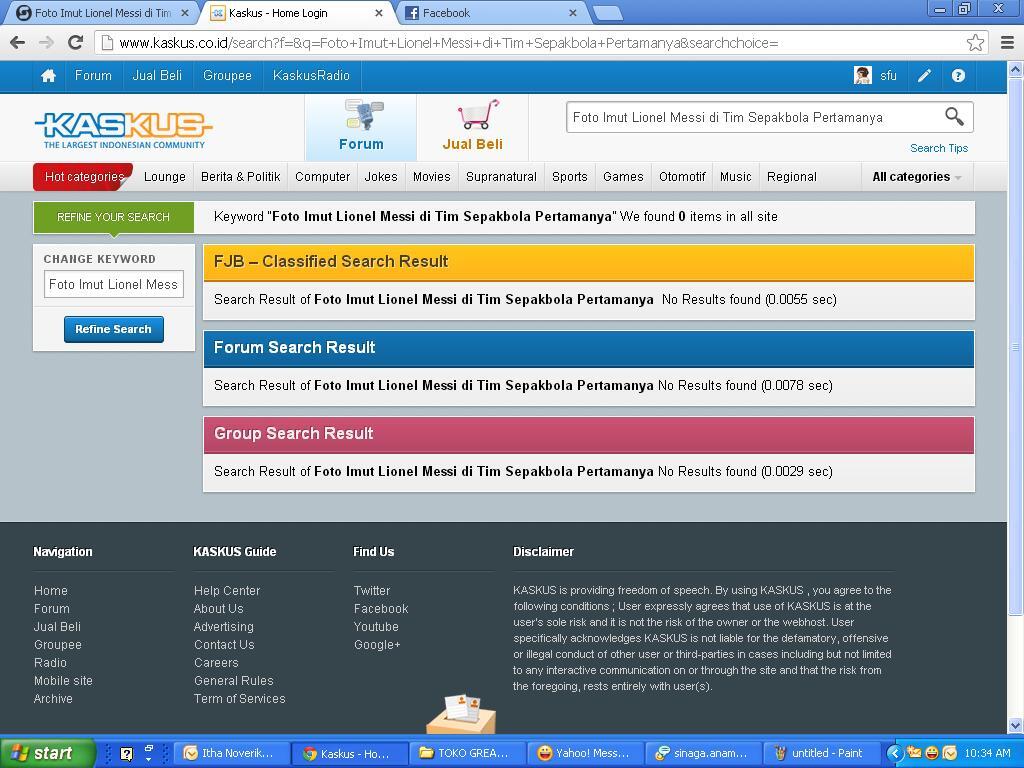Open the Sports category
Viewport: 1024px width, 768px height.
[x=569, y=177]
